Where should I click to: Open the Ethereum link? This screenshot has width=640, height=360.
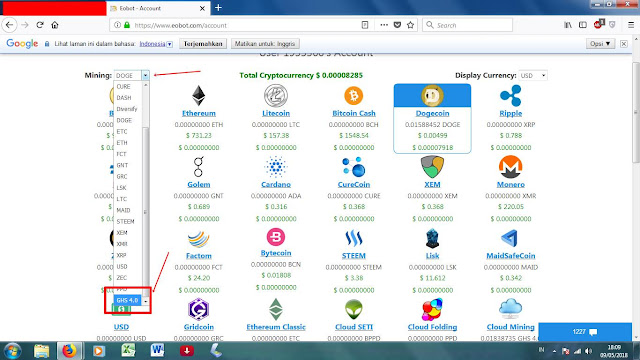(199, 113)
